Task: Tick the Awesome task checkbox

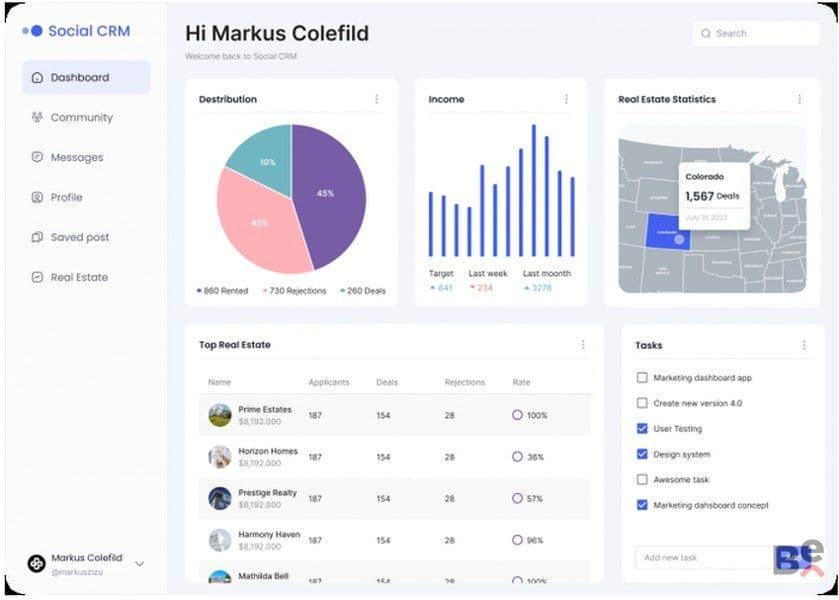Action: point(642,480)
